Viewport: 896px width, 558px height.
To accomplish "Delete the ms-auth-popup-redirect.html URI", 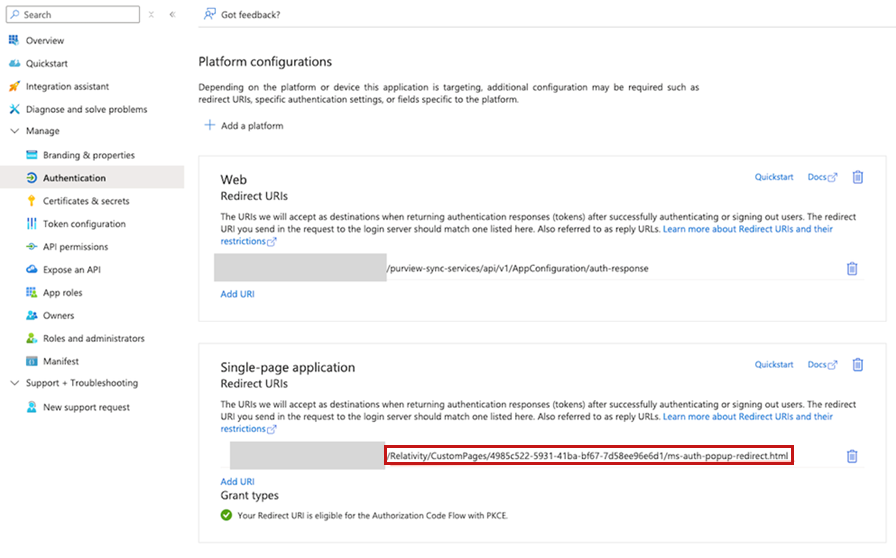I will (851, 456).
